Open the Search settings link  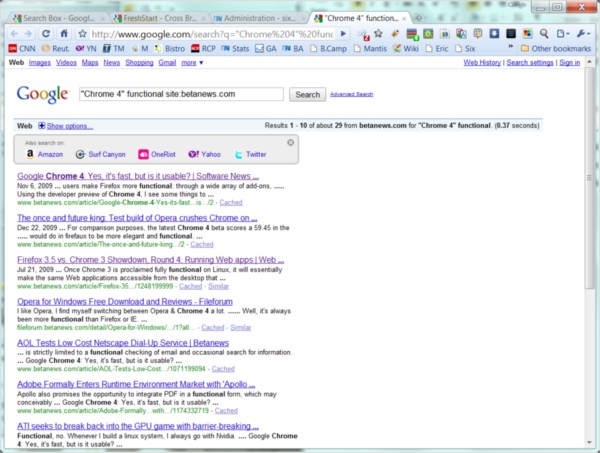530,63
